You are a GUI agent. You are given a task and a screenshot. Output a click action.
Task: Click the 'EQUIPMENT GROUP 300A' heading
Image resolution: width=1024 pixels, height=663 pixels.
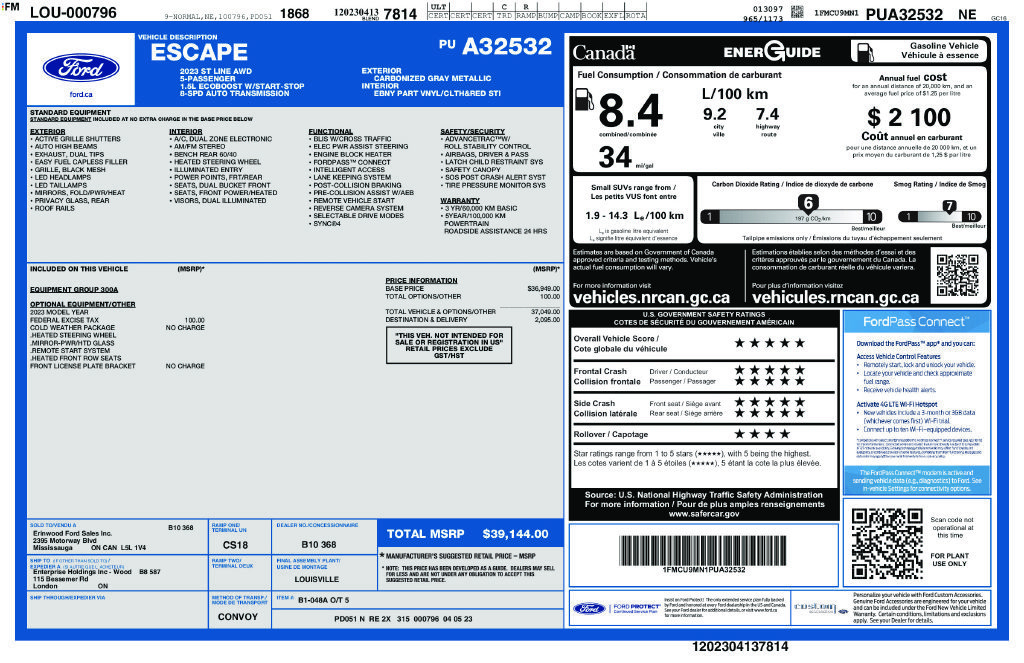click(x=74, y=289)
